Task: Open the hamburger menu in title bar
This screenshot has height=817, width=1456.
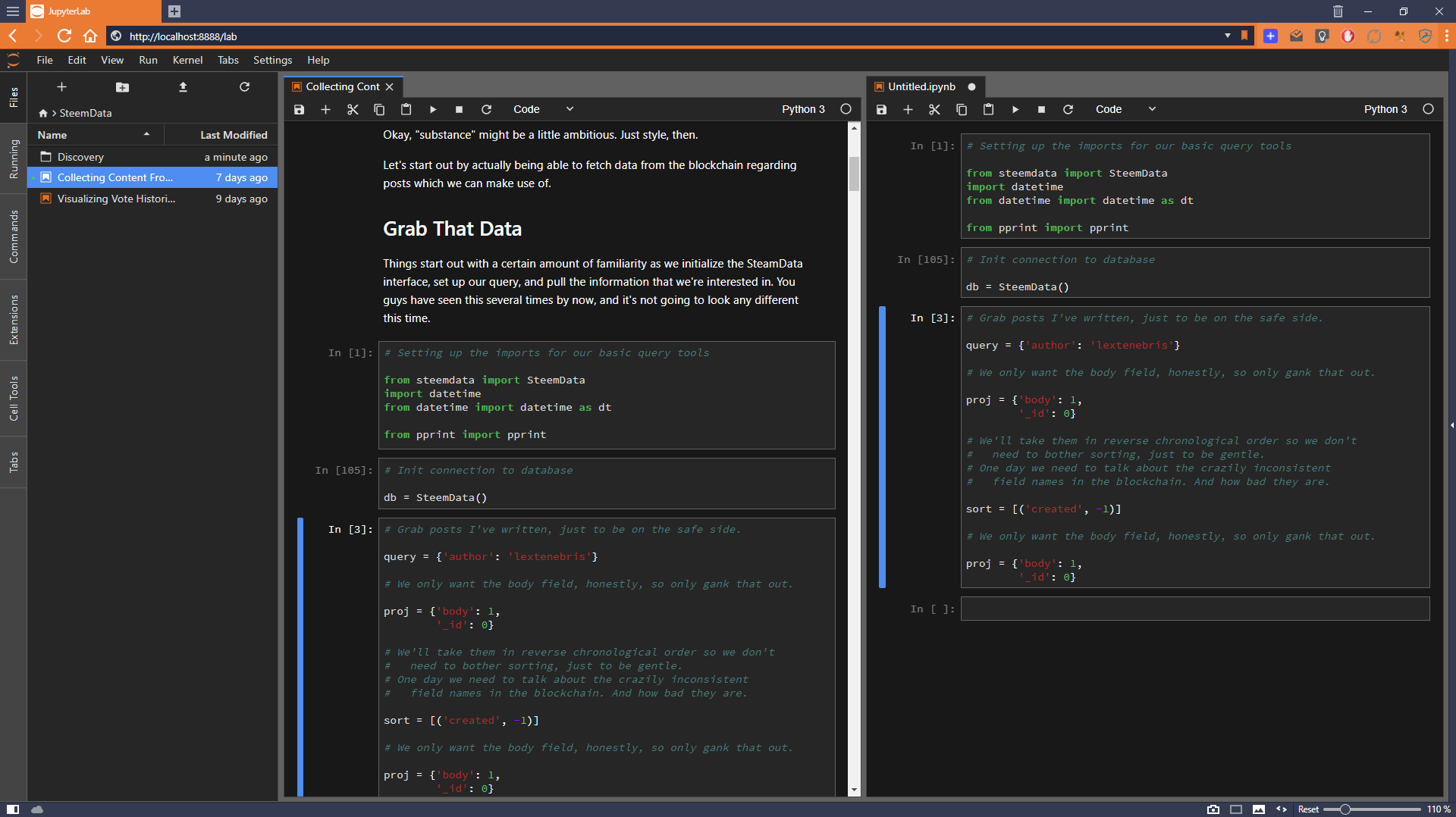Action: click(x=13, y=11)
